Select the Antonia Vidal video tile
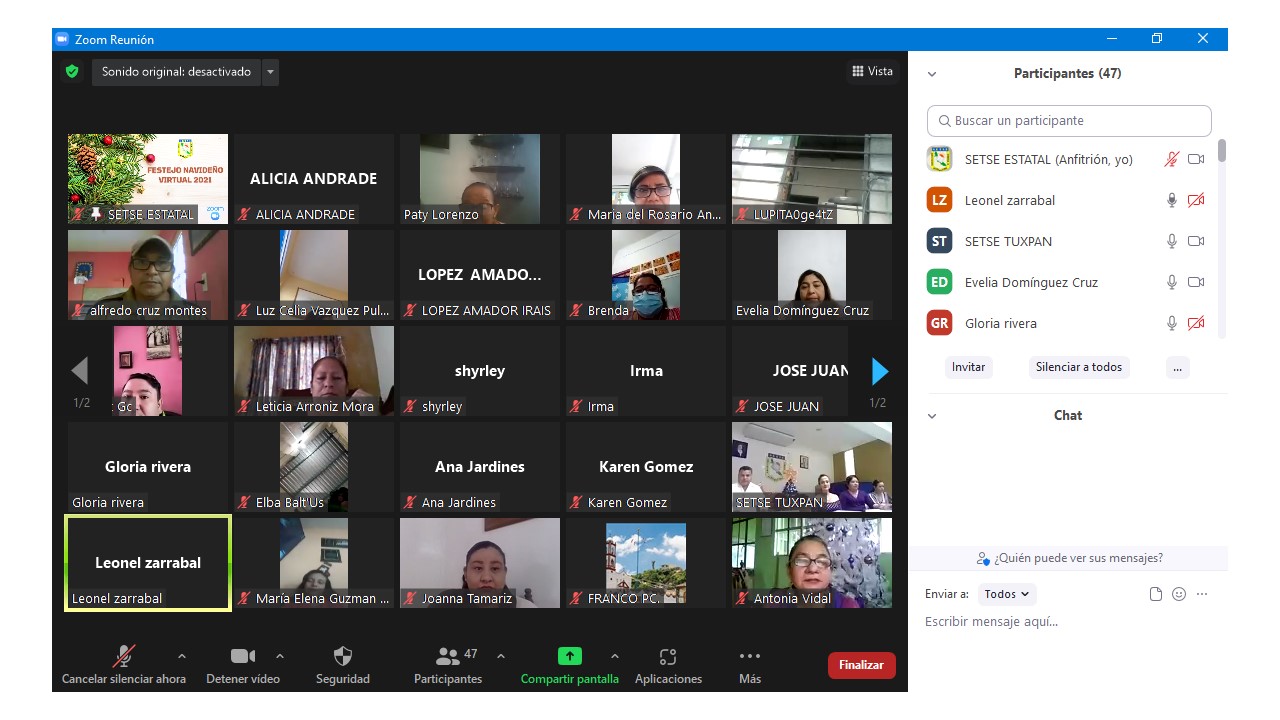The height and width of the screenshot is (720, 1280). (x=812, y=563)
